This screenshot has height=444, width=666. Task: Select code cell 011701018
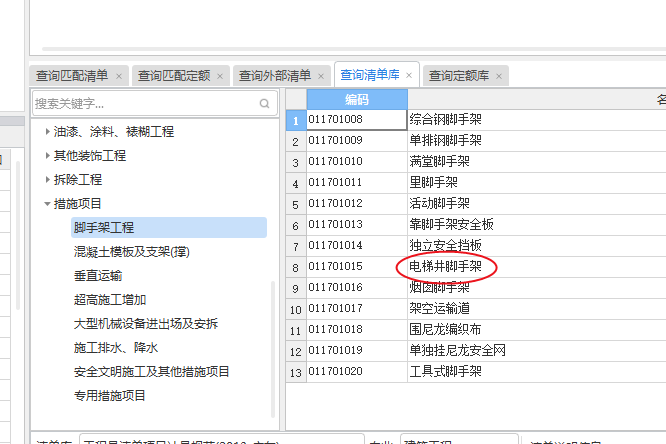[x=357, y=330]
